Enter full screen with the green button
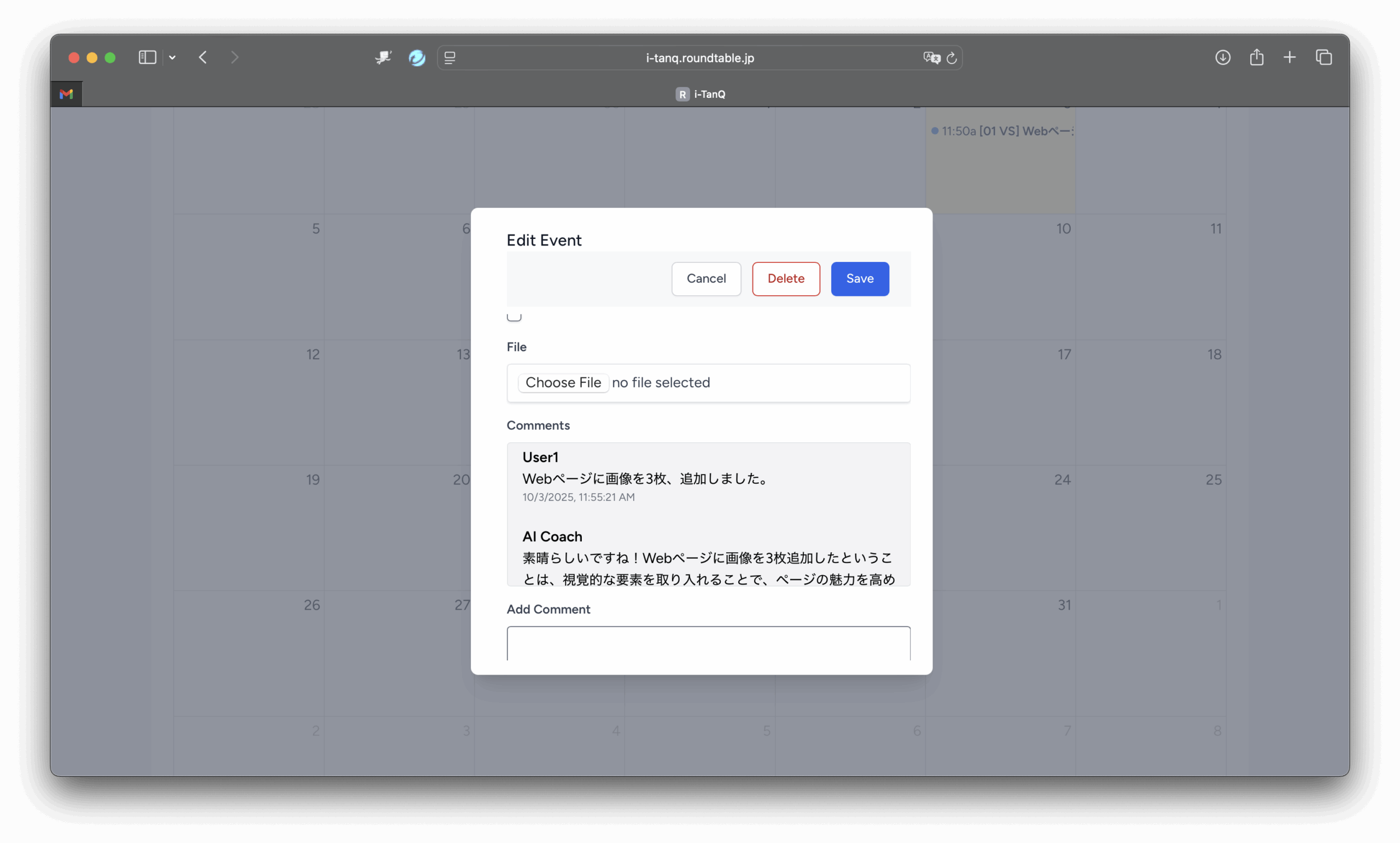Image resolution: width=1400 pixels, height=843 pixels. tap(110, 57)
